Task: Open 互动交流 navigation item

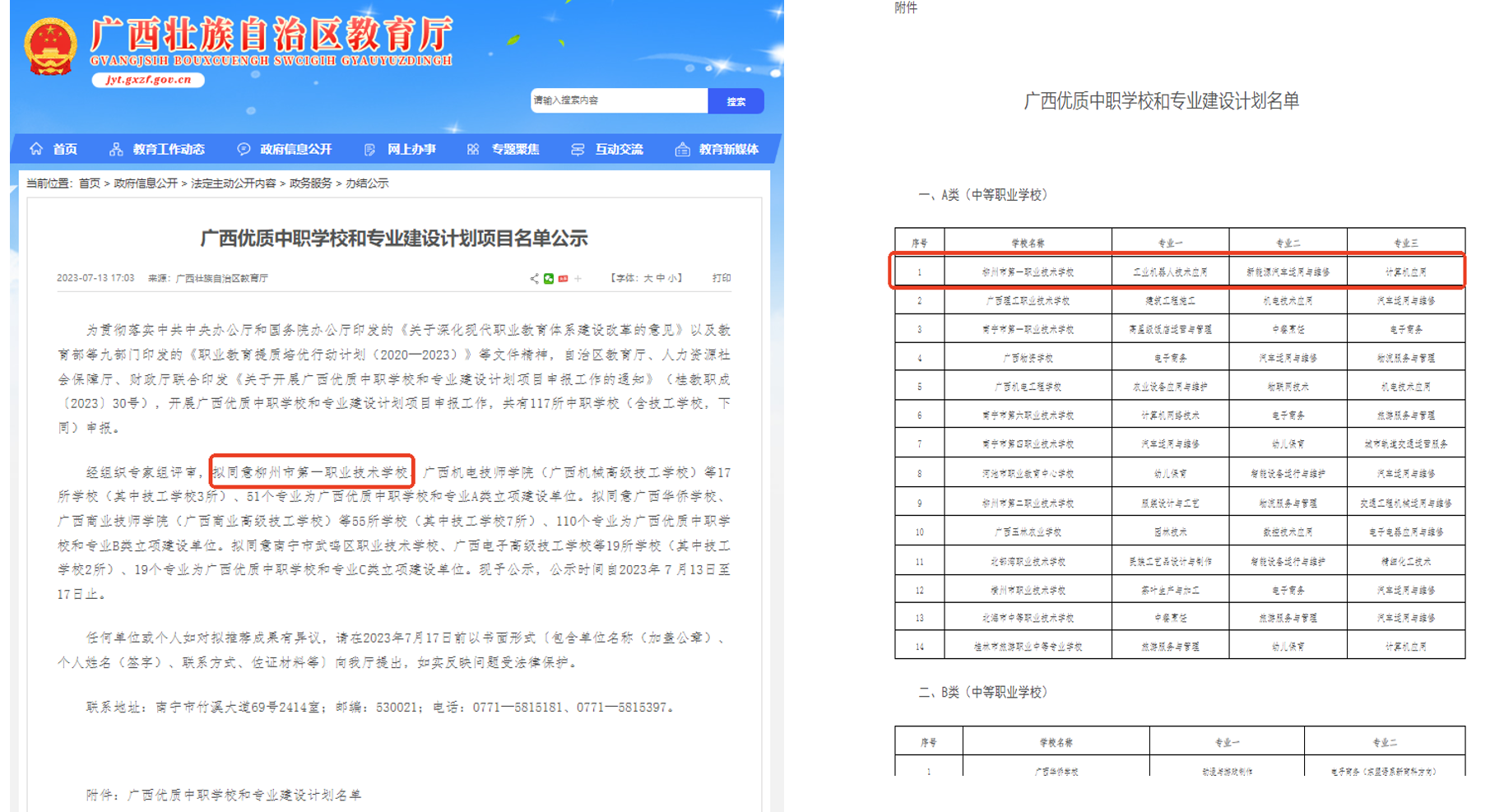Action: (620, 149)
